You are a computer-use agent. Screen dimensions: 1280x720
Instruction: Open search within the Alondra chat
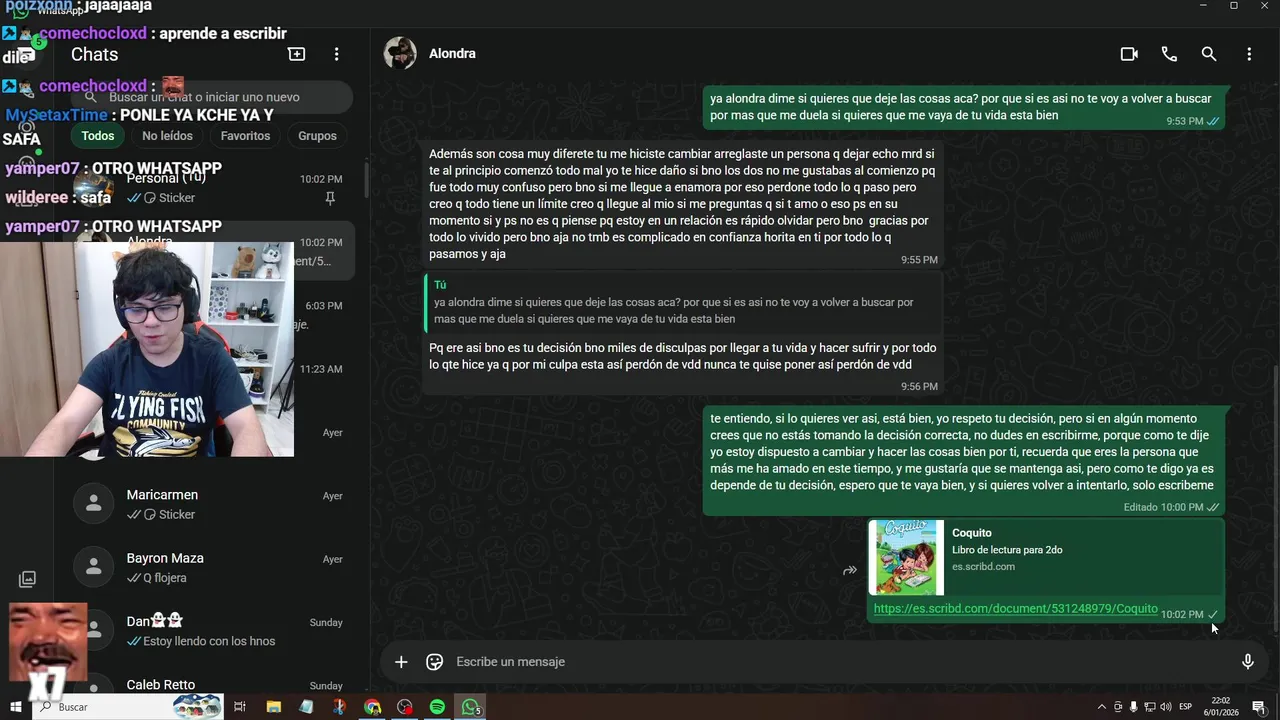1209,54
